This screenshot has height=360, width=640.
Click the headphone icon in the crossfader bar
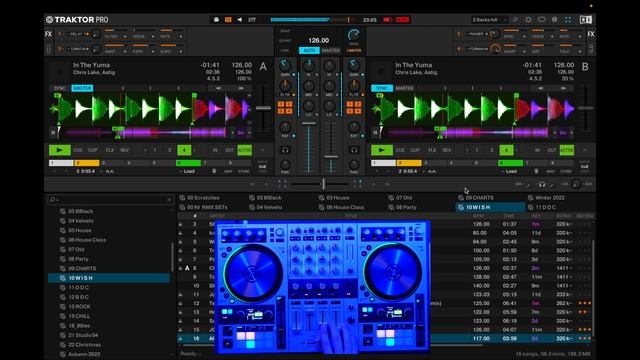point(542,184)
